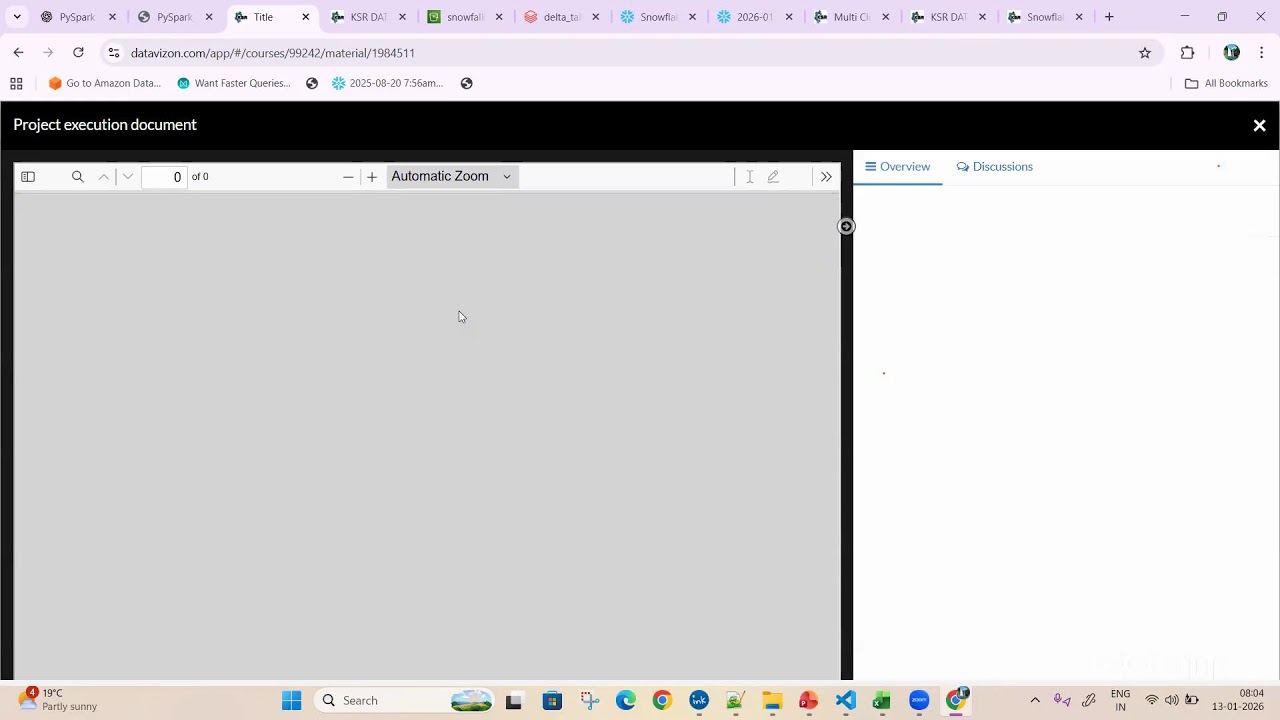Open a new browser tab
Image resolution: width=1280 pixels, height=720 pixels.
[x=1109, y=17]
